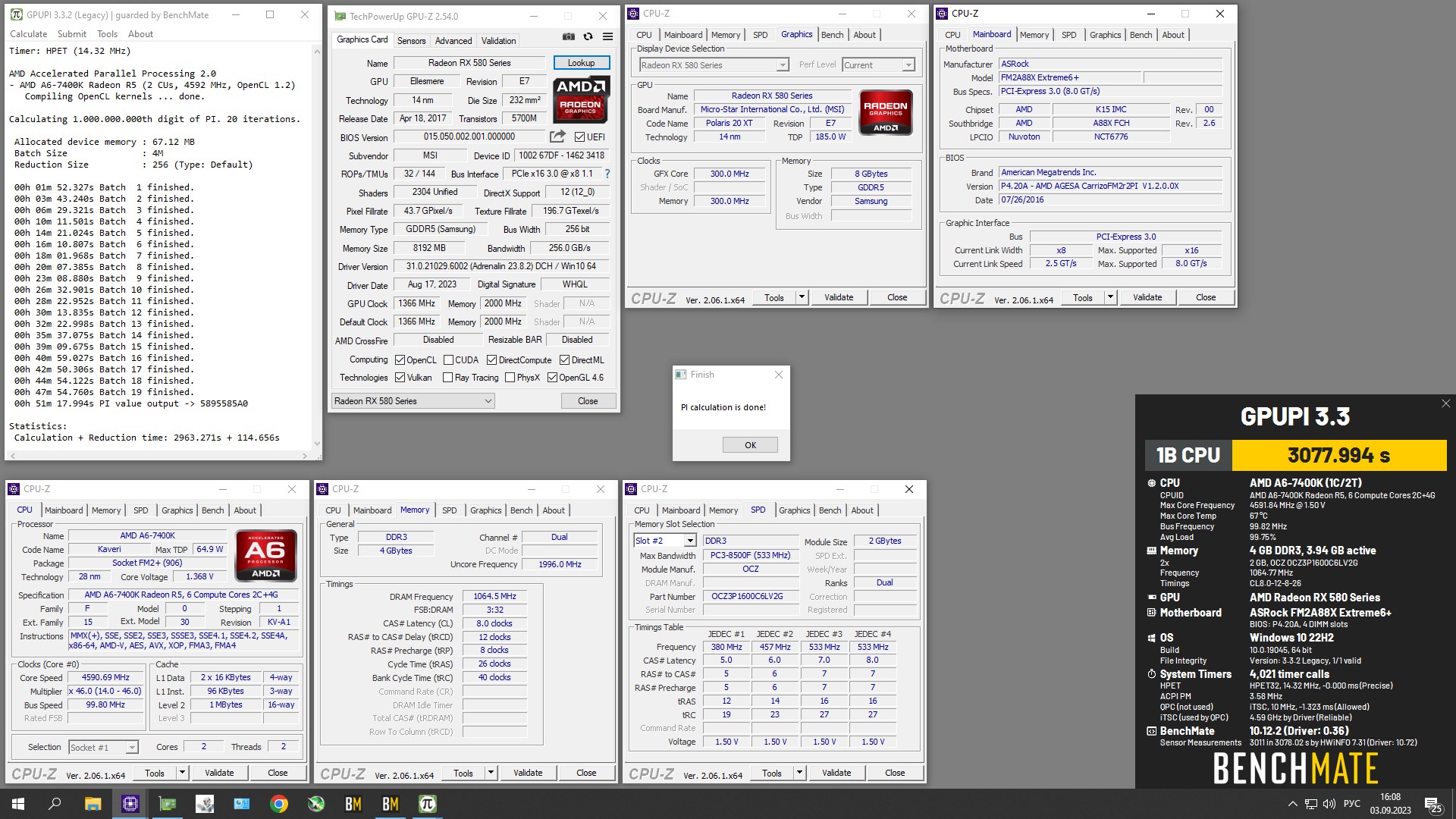This screenshot has height=819, width=1456.
Task: Open the Perf Level Current dropdown
Action: (878, 65)
